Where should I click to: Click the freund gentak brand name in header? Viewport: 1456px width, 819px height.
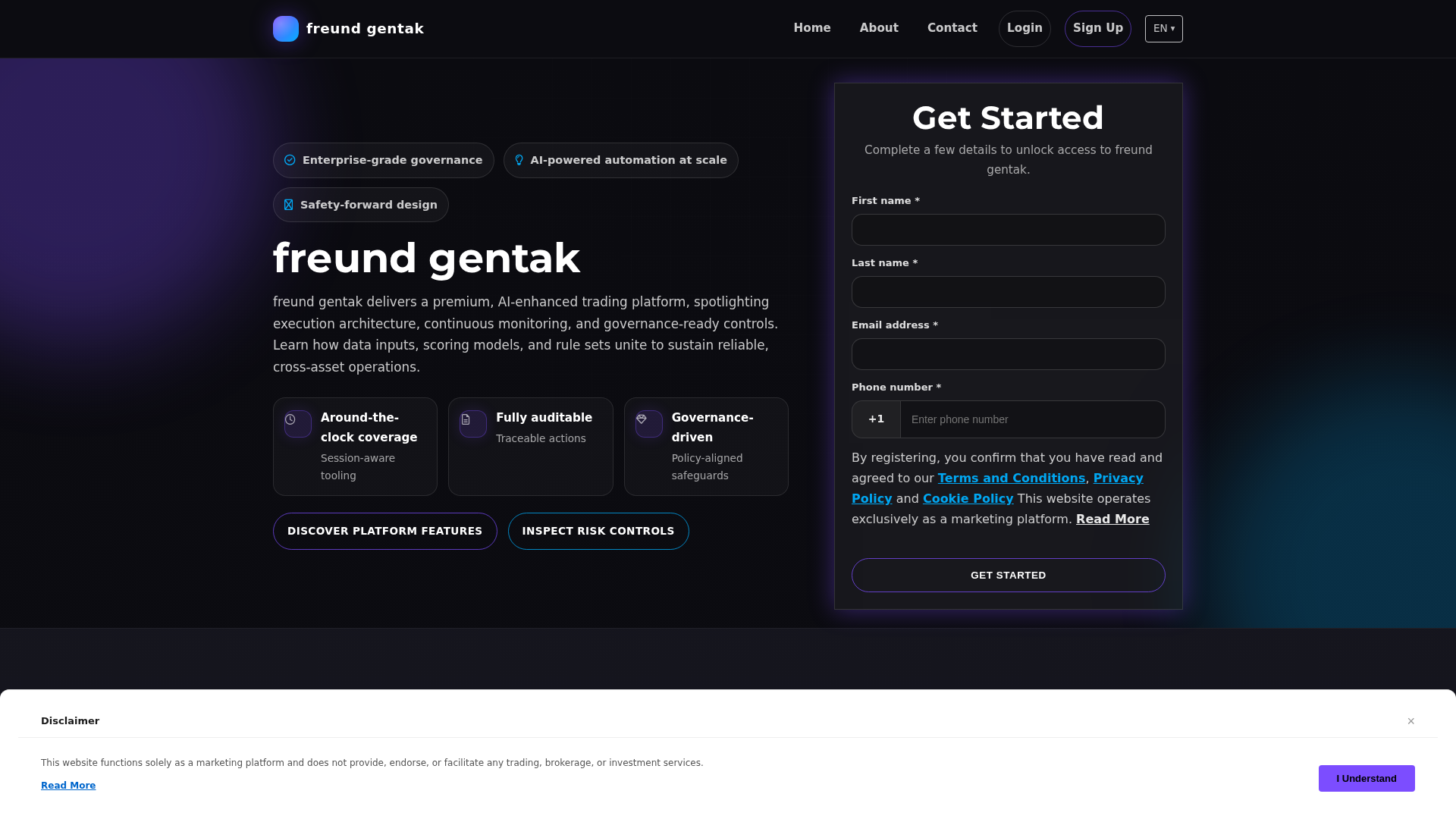365,29
